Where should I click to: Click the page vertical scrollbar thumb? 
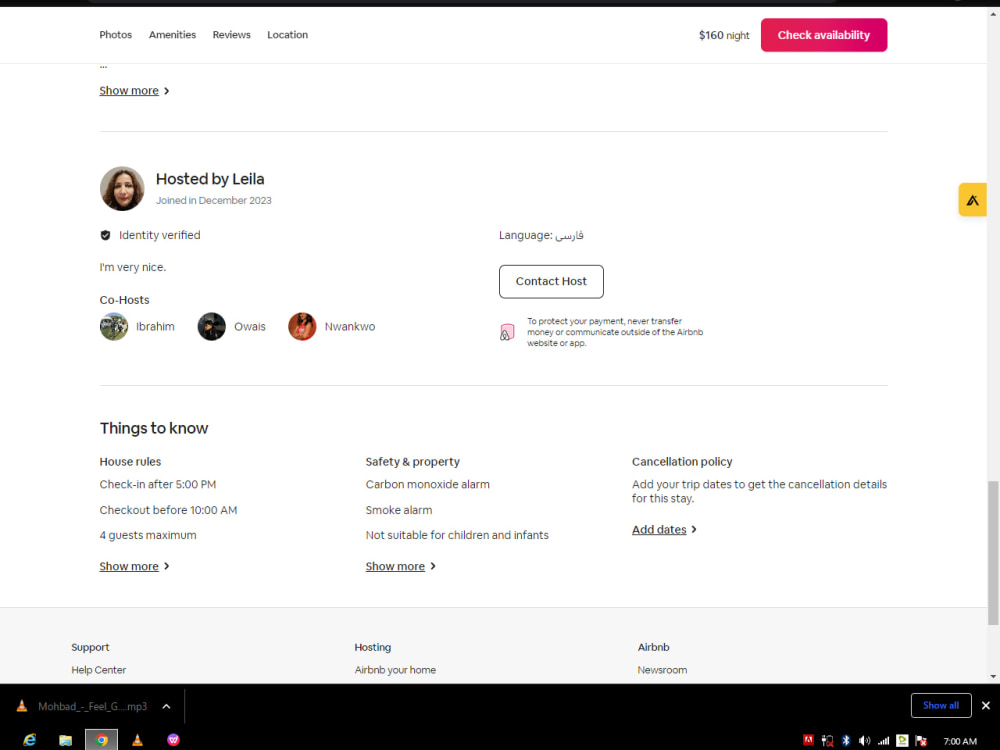[993, 553]
